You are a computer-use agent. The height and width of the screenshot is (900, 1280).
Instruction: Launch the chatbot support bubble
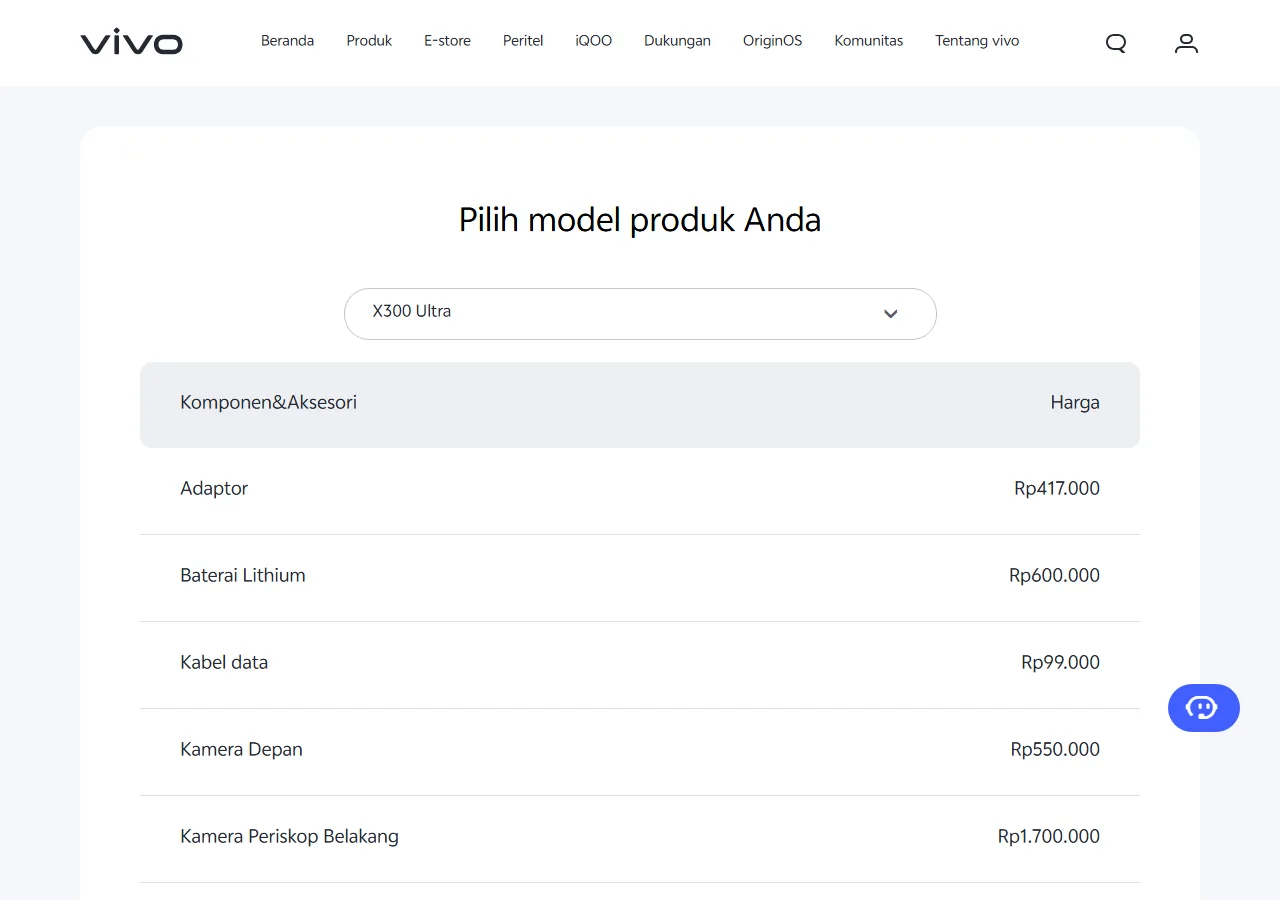(x=1203, y=708)
